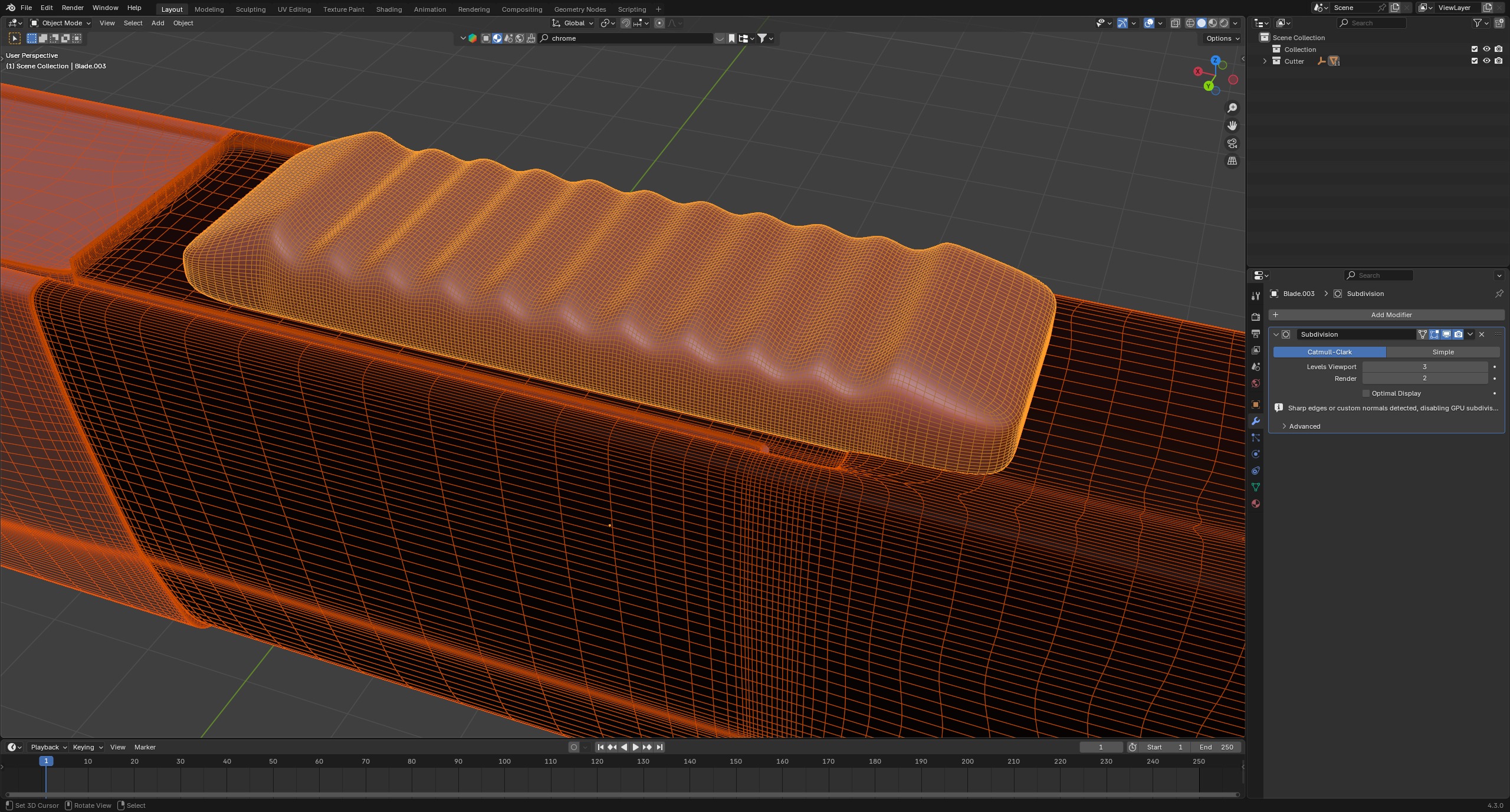
Task: Open the Keying dropdown in timeline
Action: click(x=87, y=747)
